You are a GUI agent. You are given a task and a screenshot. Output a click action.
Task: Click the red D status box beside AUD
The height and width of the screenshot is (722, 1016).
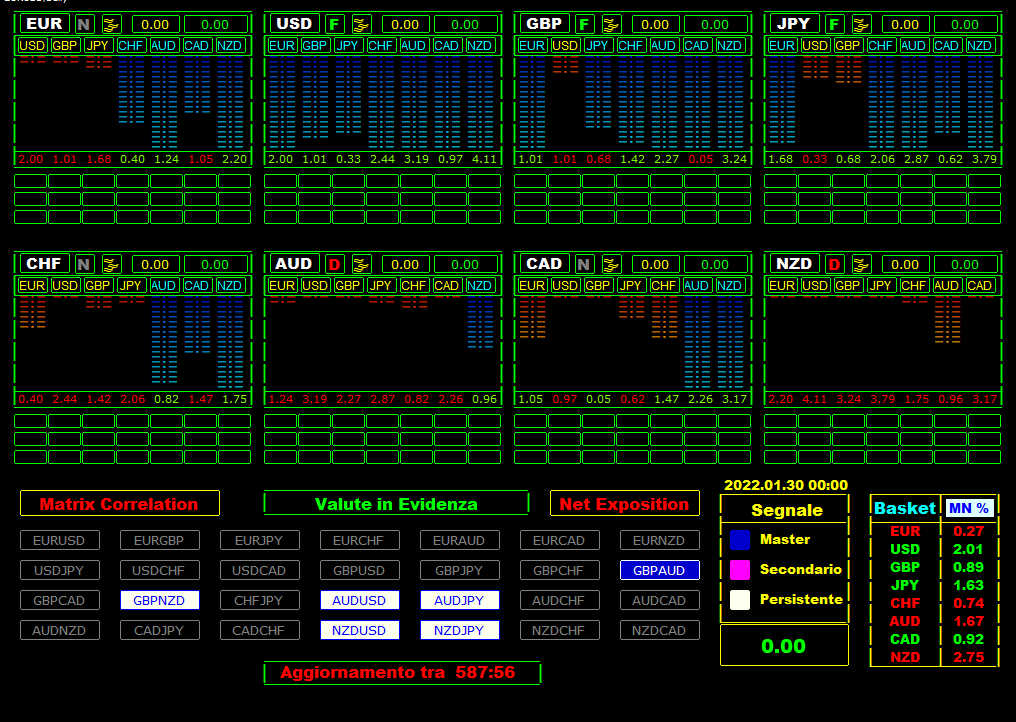334,264
